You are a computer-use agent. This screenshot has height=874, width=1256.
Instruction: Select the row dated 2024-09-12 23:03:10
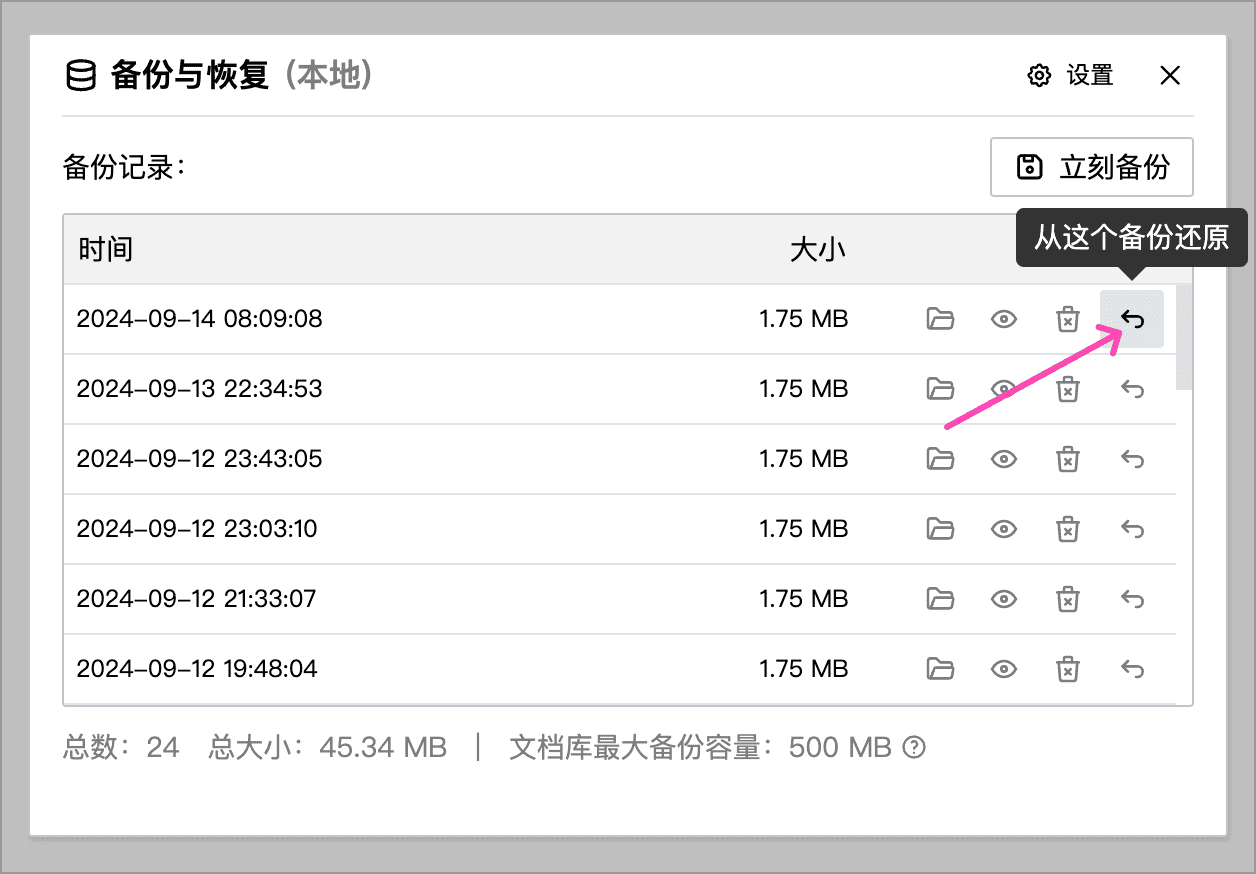(620, 528)
